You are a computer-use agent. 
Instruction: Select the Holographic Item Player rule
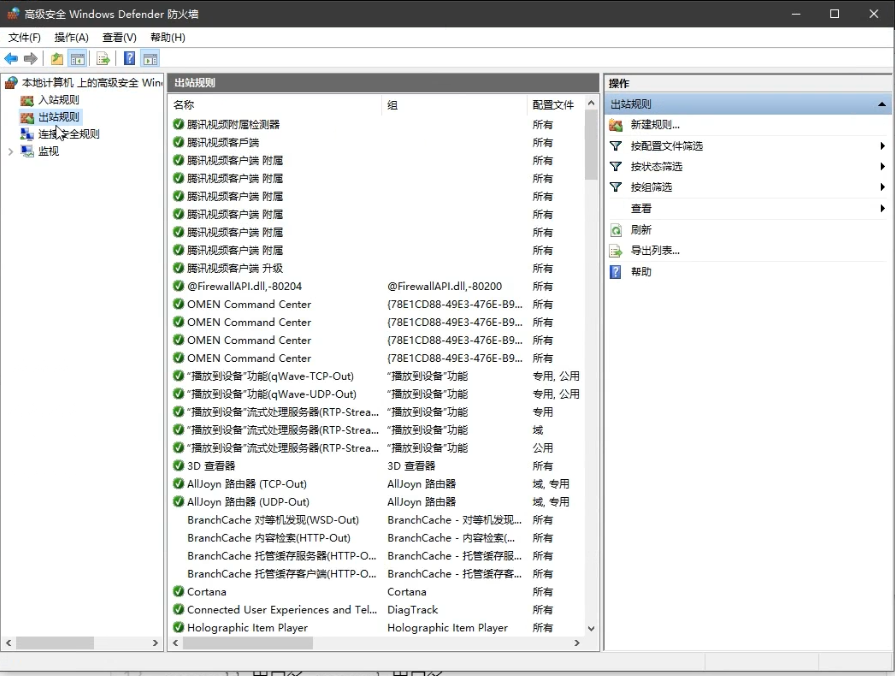pos(247,627)
